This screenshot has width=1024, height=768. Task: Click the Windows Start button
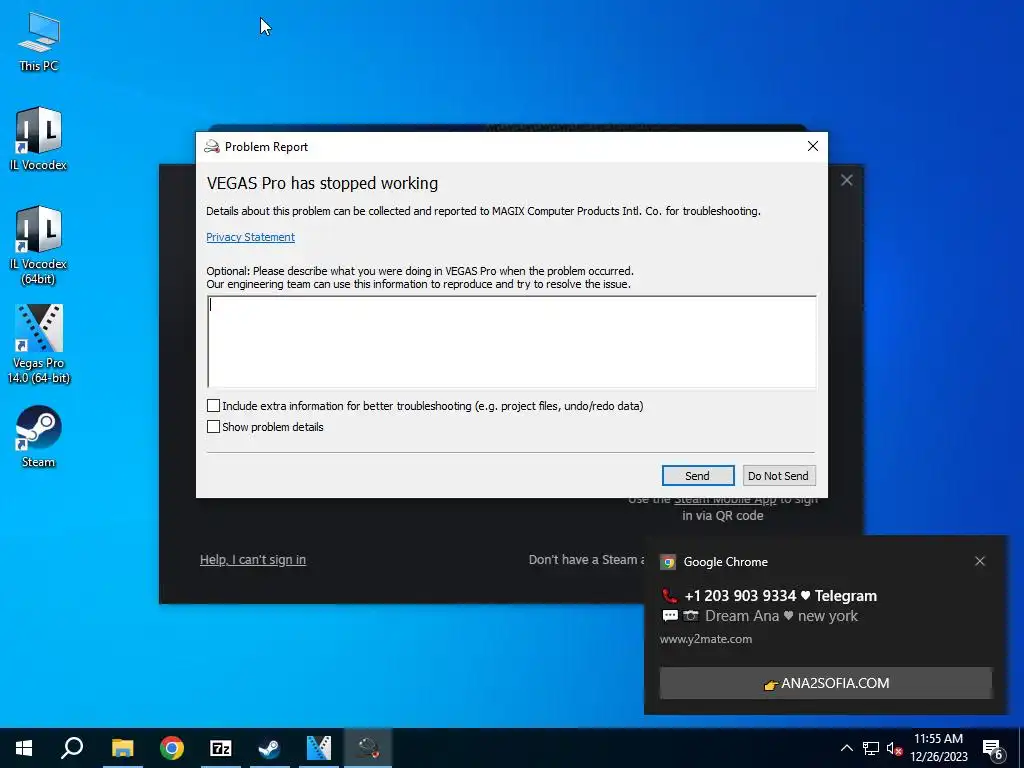click(24, 748)
